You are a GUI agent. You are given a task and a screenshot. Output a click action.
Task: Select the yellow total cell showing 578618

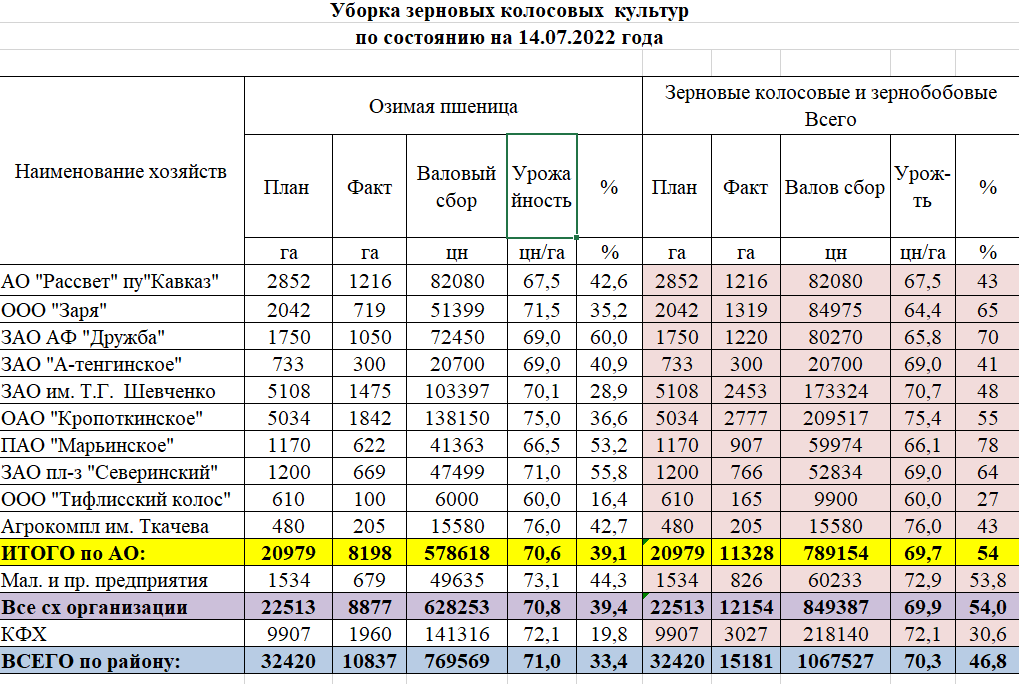456,553
